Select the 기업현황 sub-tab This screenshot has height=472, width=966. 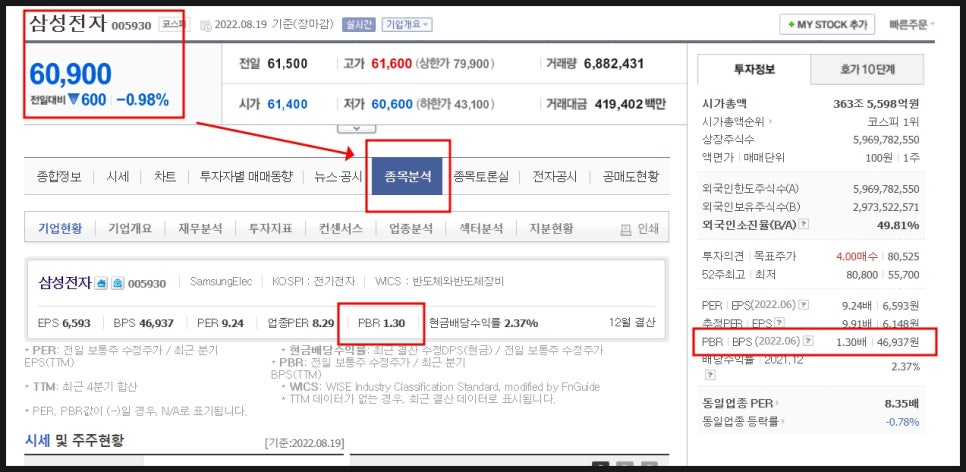tap(59, 229)
